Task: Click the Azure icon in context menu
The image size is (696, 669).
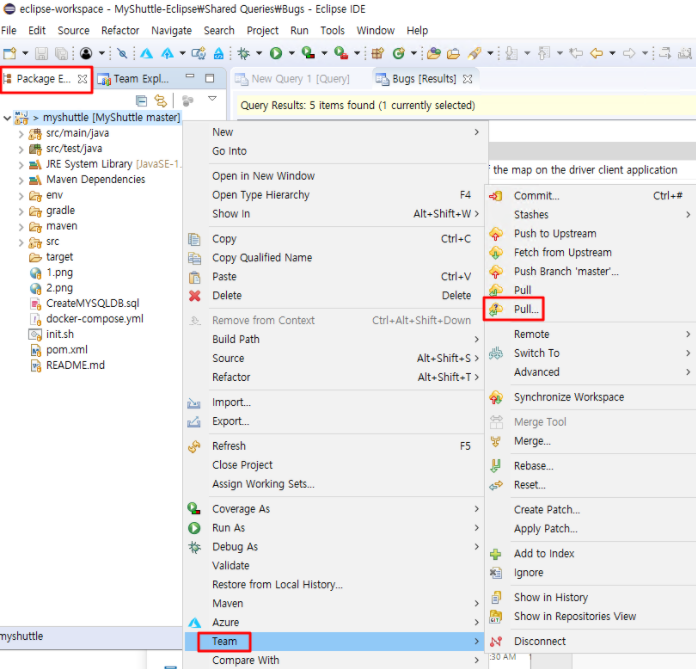Action: (x=194, y=622)
